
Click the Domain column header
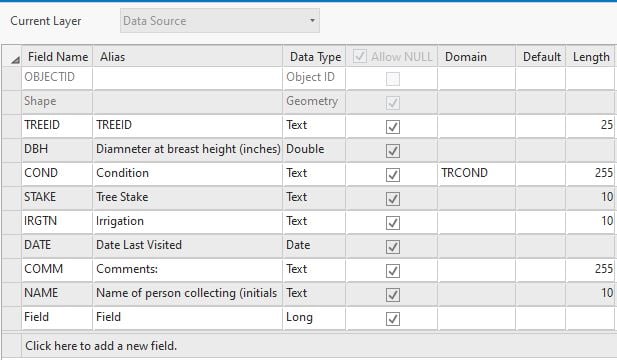[x=477, y=56]
